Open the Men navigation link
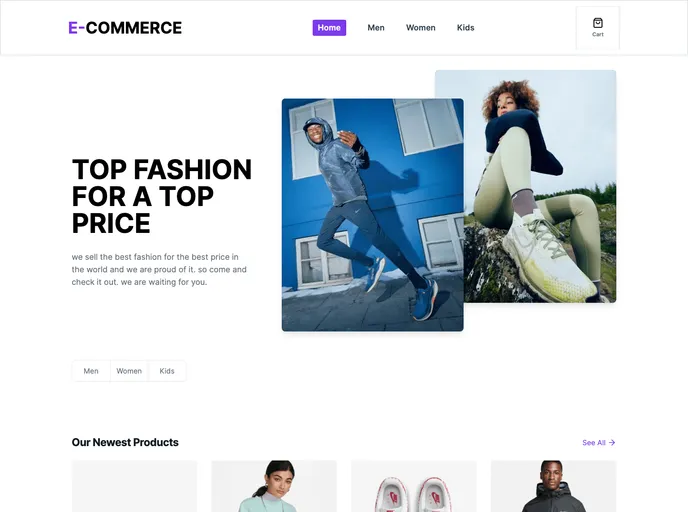The height and width of the screenshot is (512, 688). coord(376,28)
